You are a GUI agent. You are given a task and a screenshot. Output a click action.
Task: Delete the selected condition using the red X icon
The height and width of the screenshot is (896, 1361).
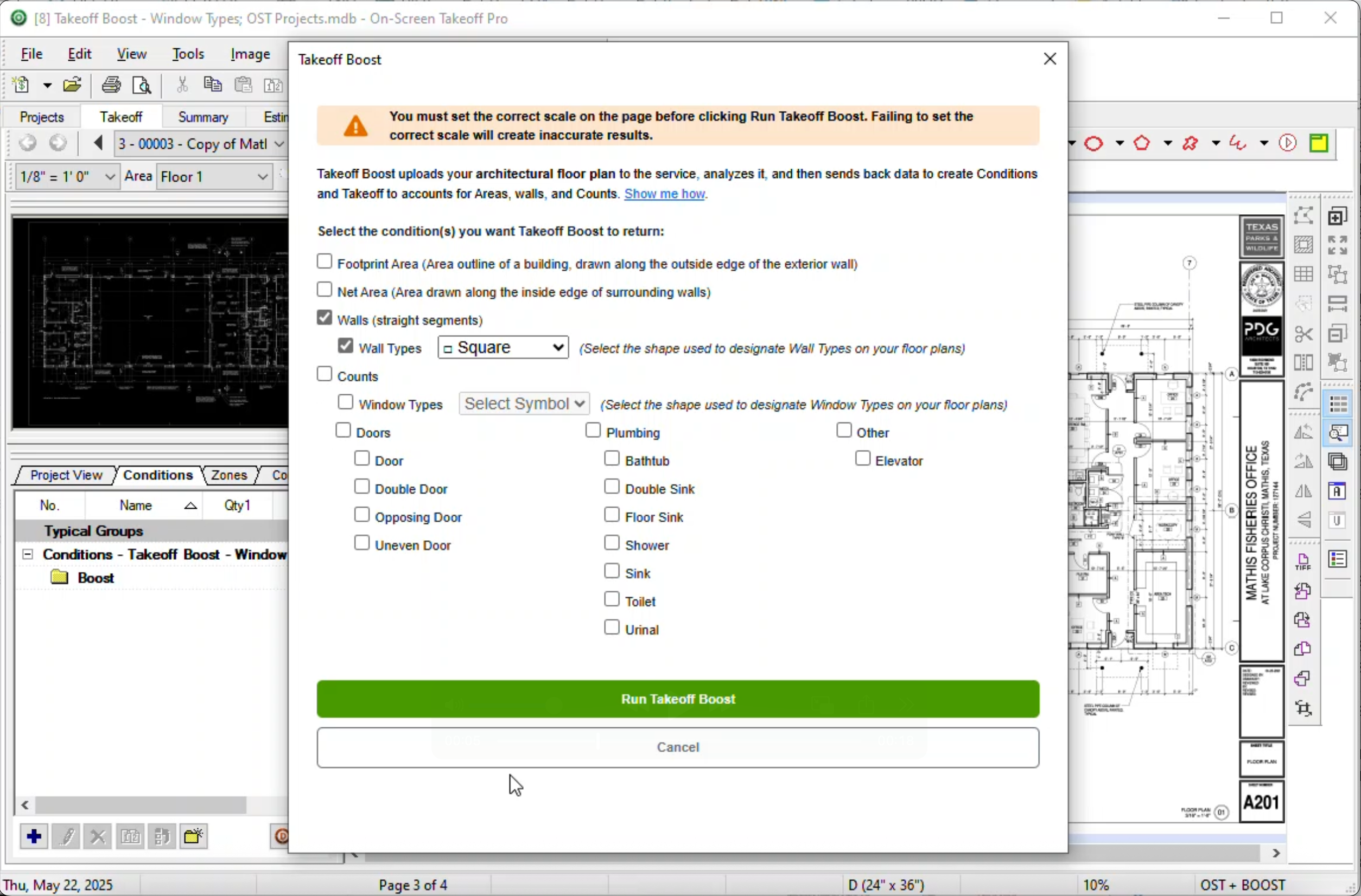tap(98, 836)
